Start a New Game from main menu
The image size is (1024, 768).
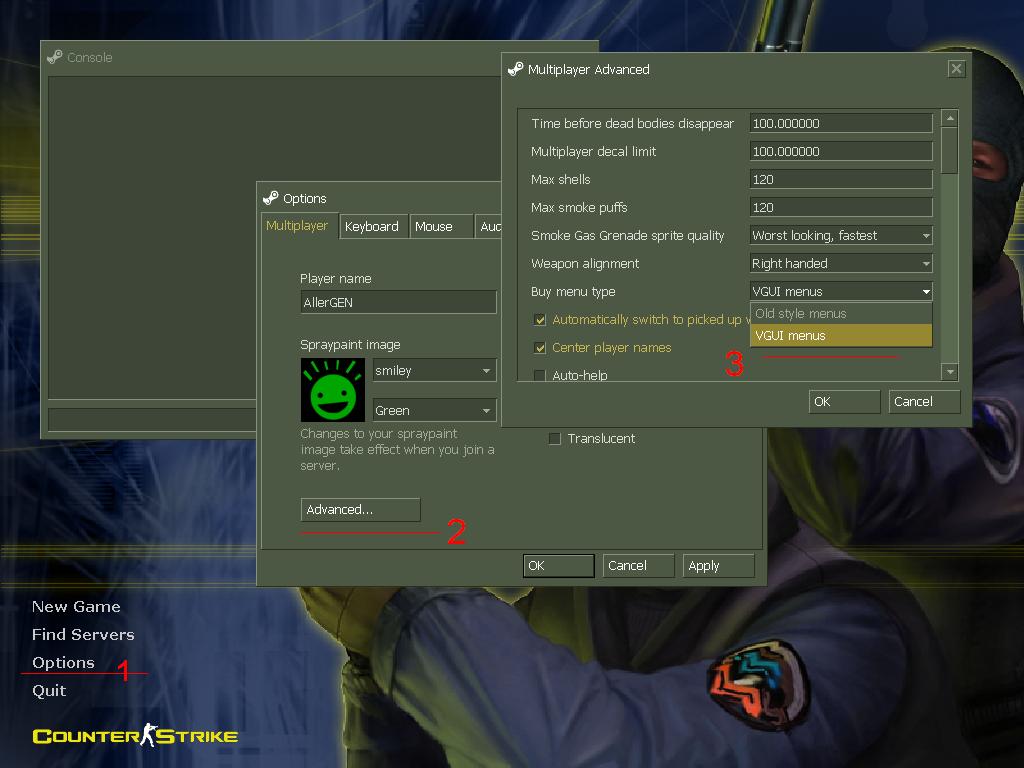click(x=76, y=607)
